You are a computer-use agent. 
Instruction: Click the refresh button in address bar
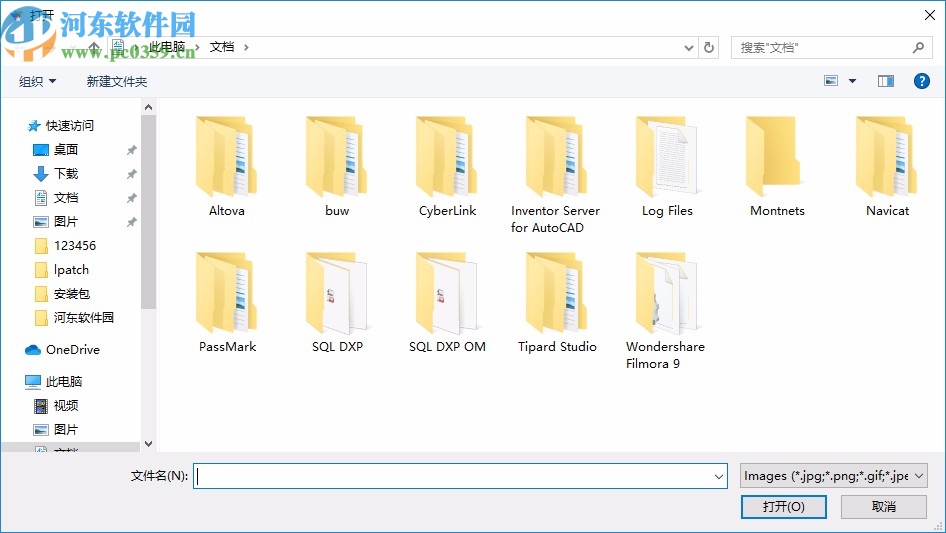[x=709, y=47]
